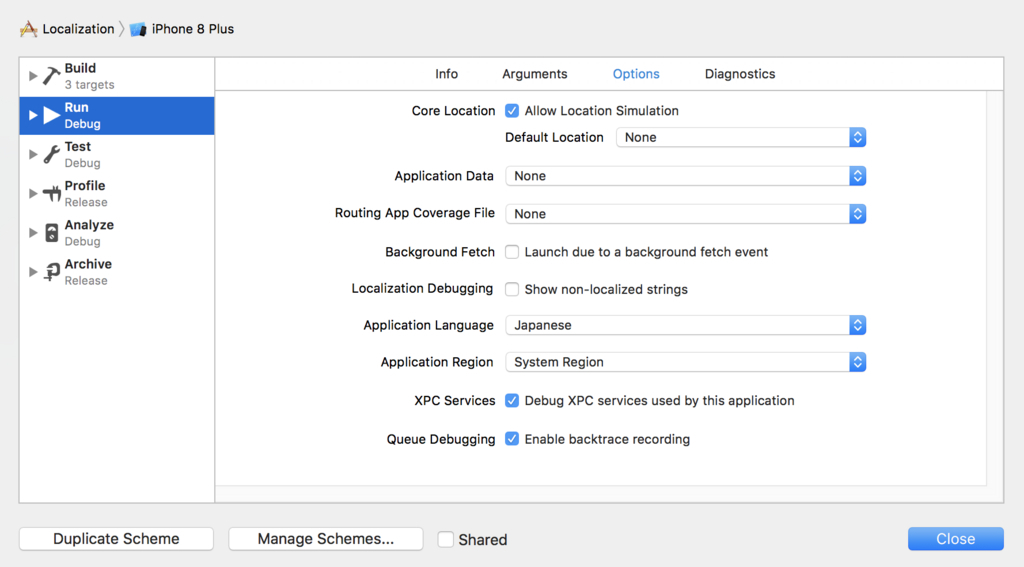This screenshot has height=567, width=1024.
Task: Click the Test wrench icon
Action: pos(52,155)
